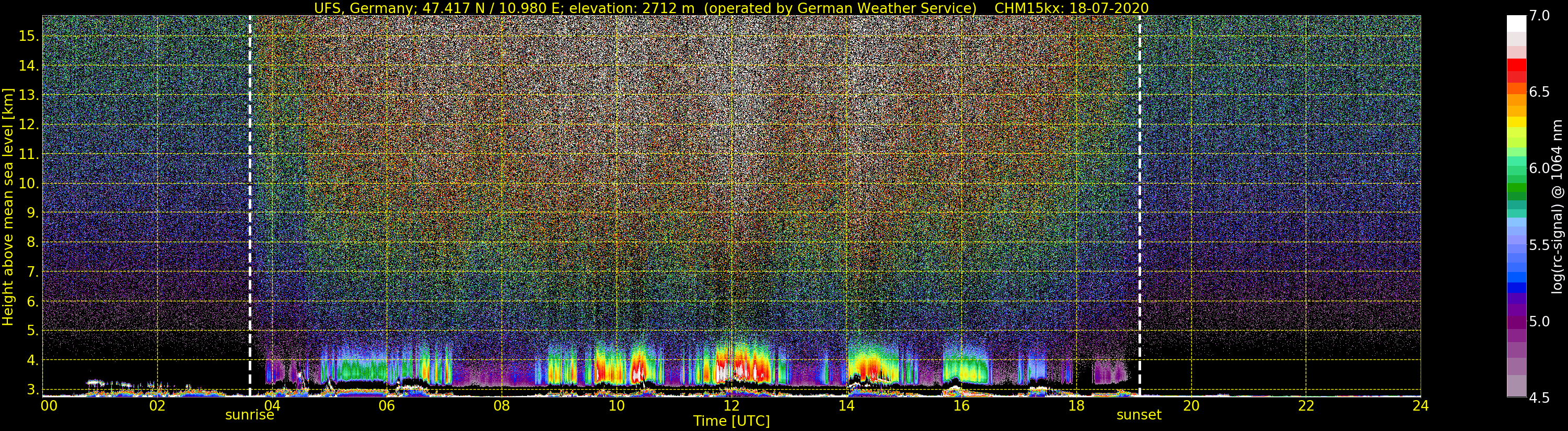Click the 15 km height axis label
The image size is (1568, 431).
pos(29,36)
